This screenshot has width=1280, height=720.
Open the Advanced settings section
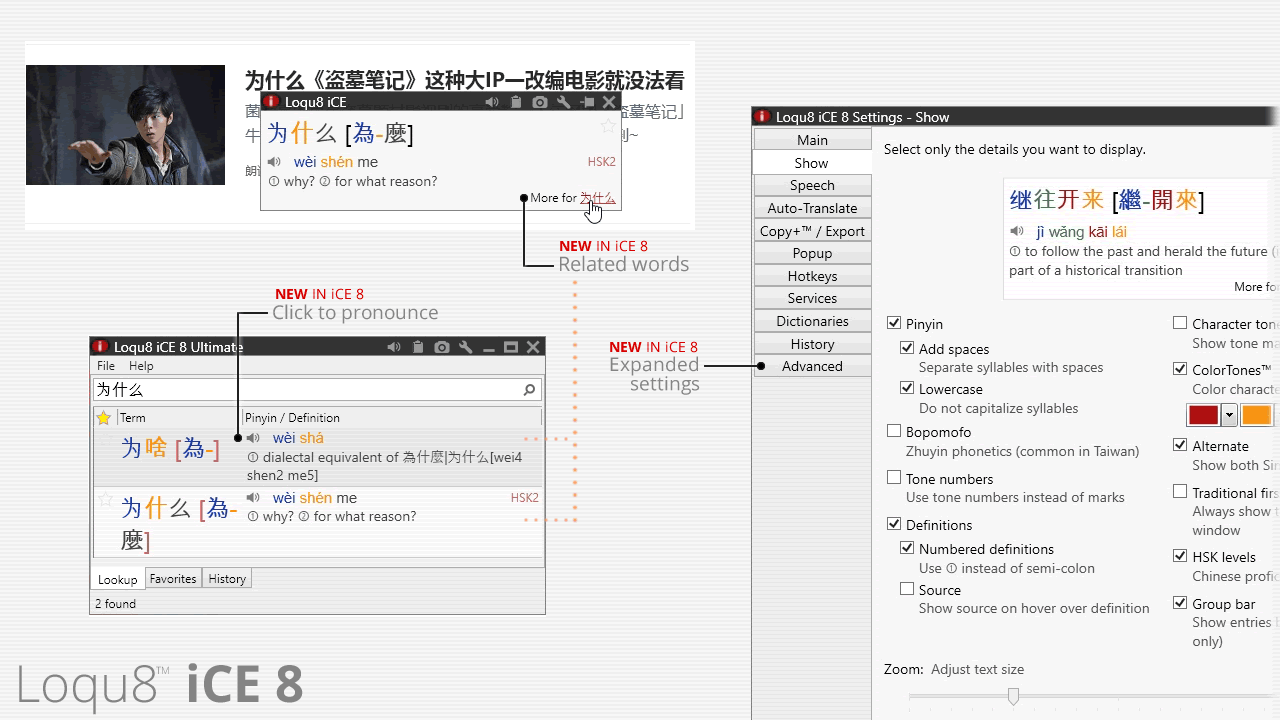click(x=812, y=366)
